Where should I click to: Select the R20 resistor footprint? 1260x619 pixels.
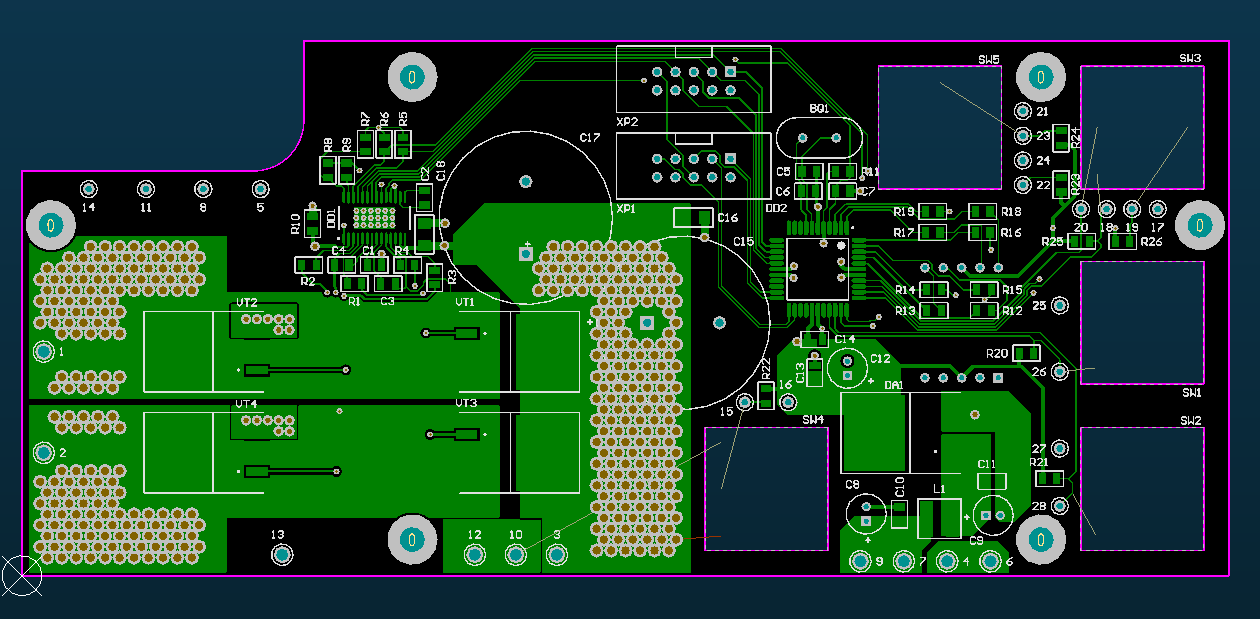click(x=1027, y=353)
